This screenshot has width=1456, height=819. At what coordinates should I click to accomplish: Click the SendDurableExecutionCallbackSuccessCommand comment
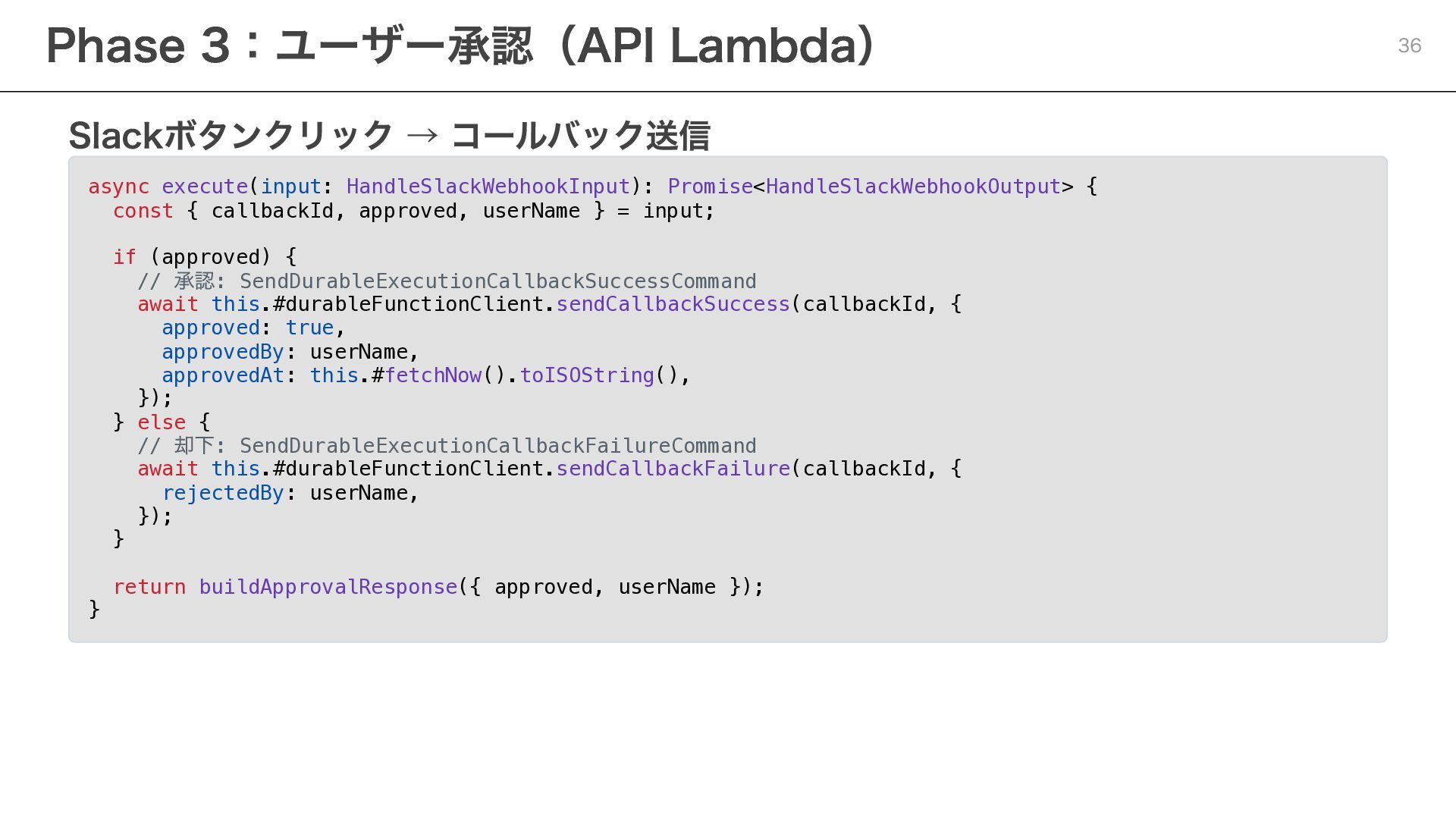coord(497,281)
